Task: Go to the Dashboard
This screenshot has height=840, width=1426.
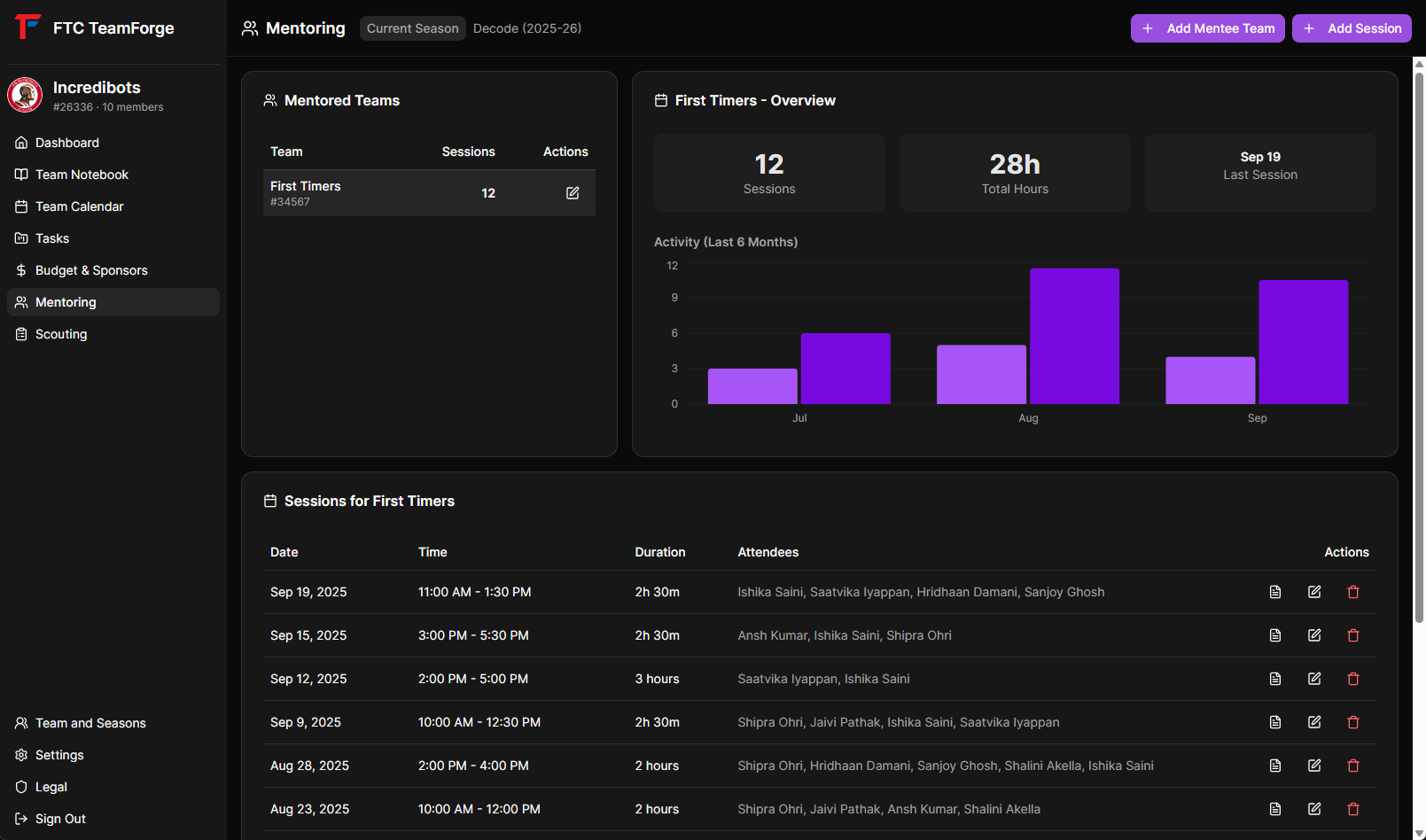Action: [66, 142]
